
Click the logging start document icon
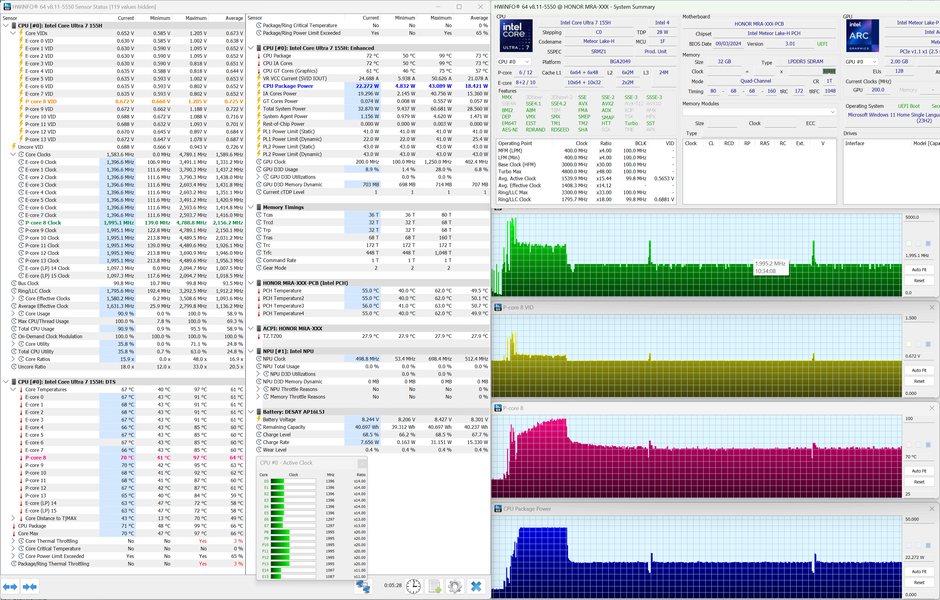pyautogui.click(x=435, y=586)
